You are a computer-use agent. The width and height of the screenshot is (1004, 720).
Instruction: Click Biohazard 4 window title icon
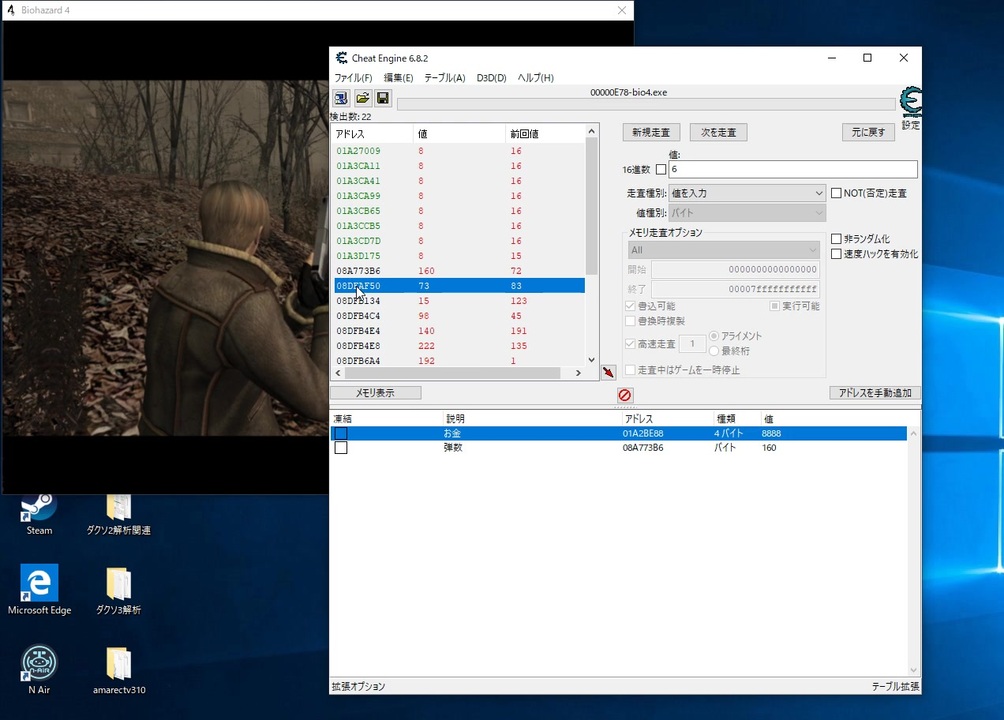(10, 10)
